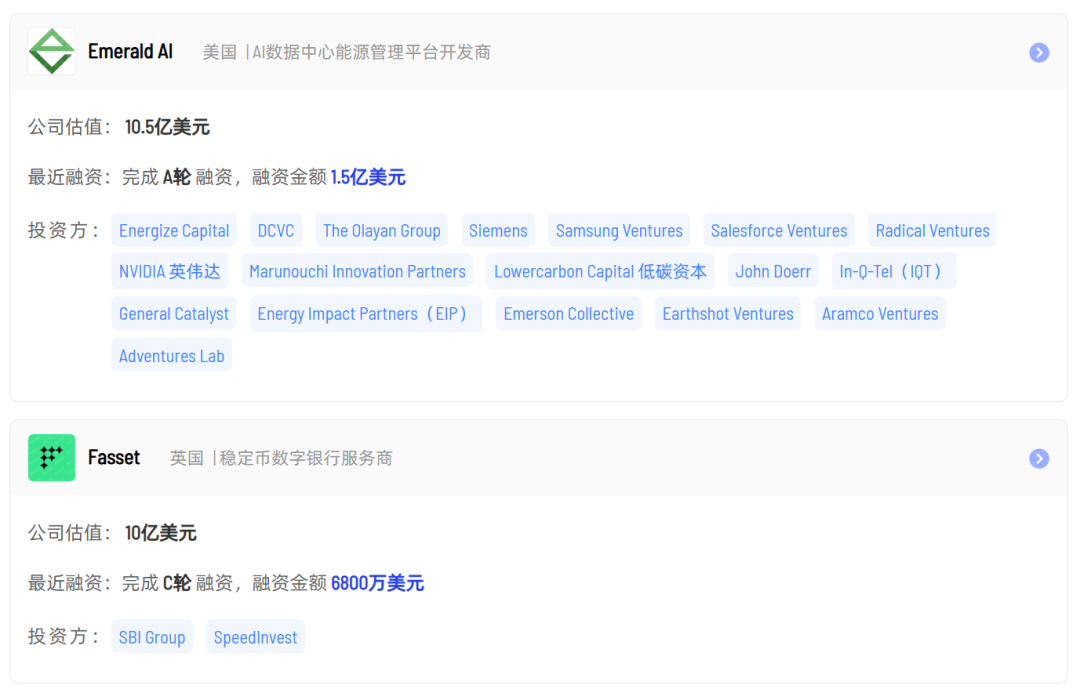1080x696 pixels.
Task: Select Marunouchi Innovation Partners tag
Action: pos(357,272)
